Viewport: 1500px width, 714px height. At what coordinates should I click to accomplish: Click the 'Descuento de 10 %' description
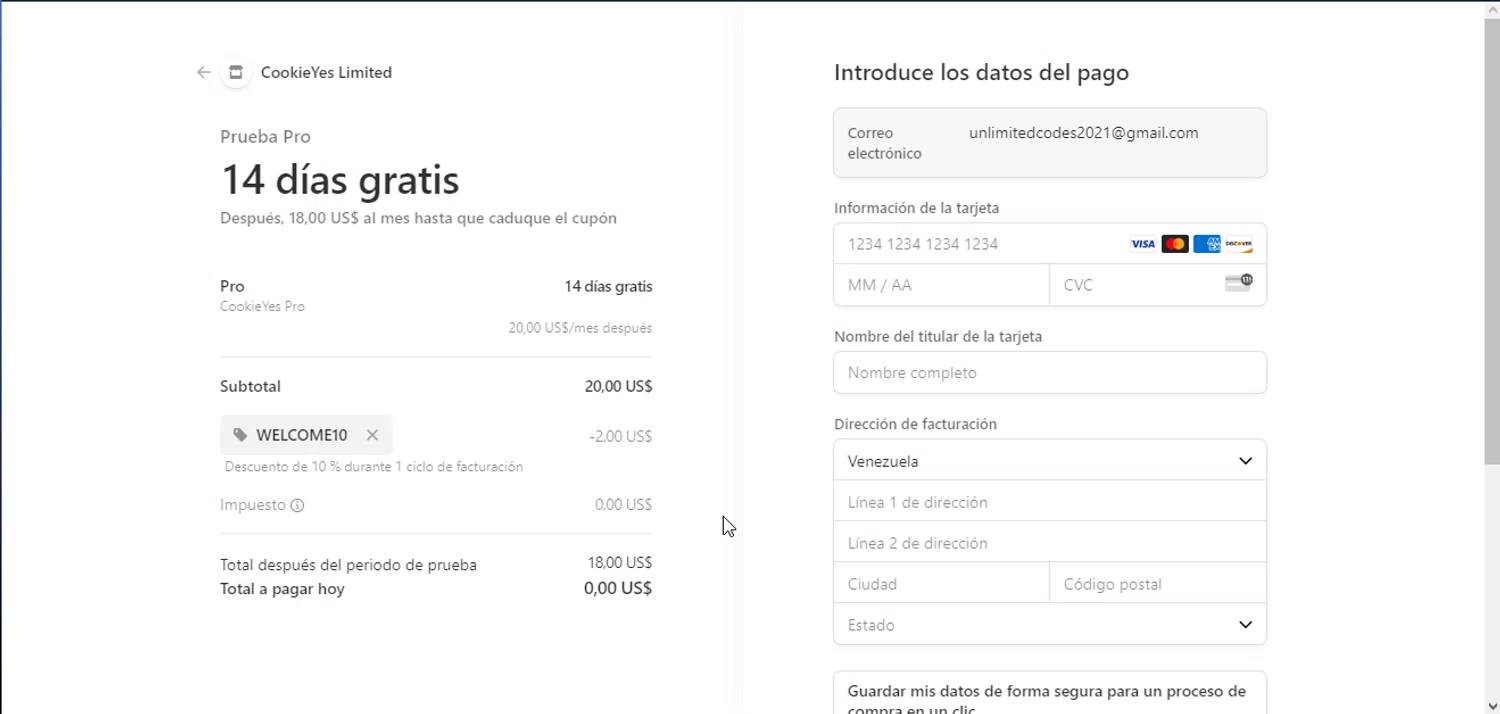pos(374,467)
